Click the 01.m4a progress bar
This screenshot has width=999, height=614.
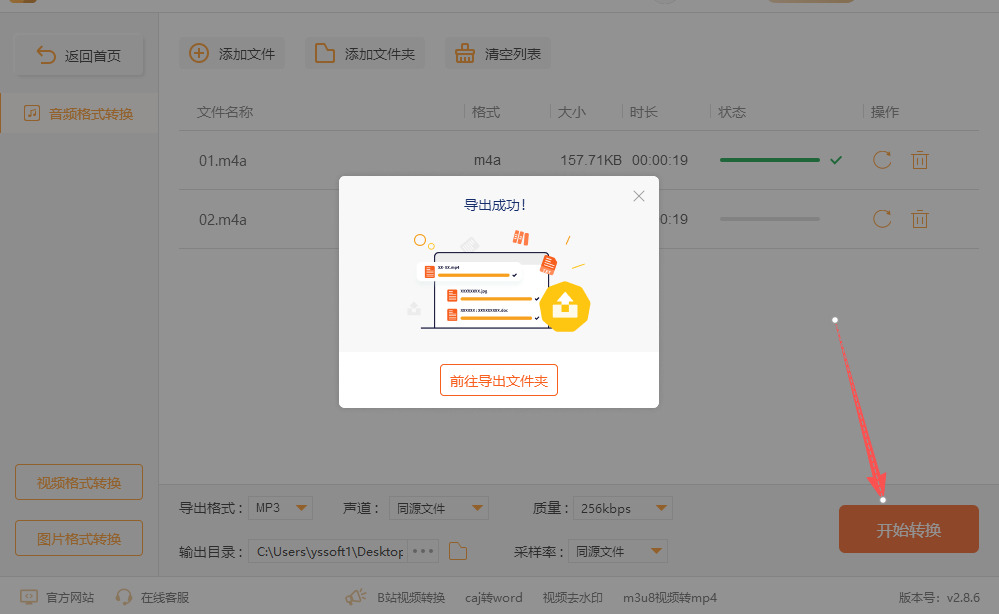click(770, 160)
